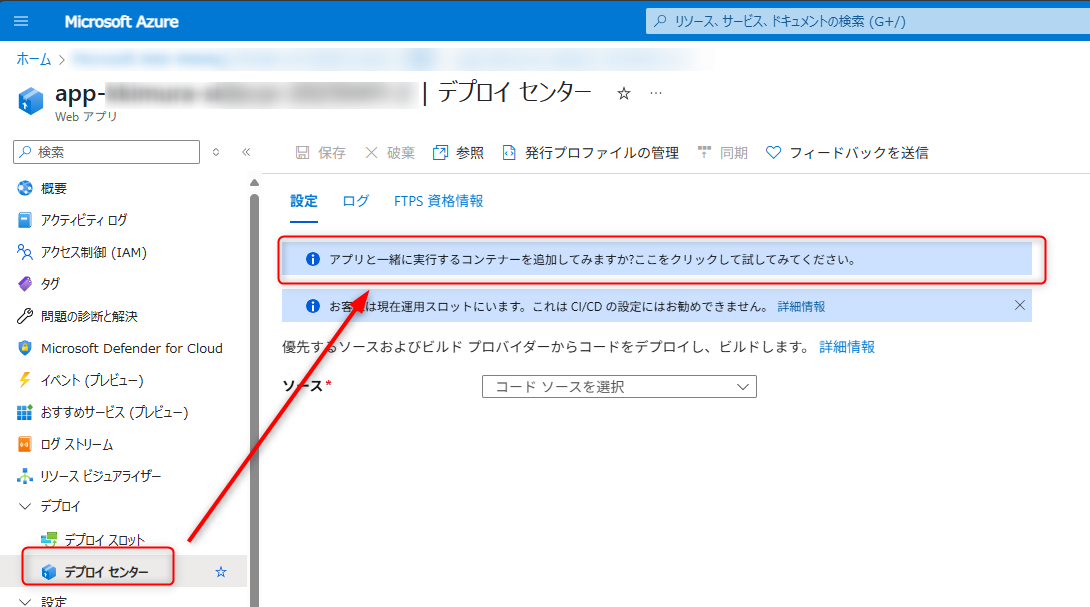
Task: Open 詳細情報 link in slot warning banner
Action: pos(801,307)
